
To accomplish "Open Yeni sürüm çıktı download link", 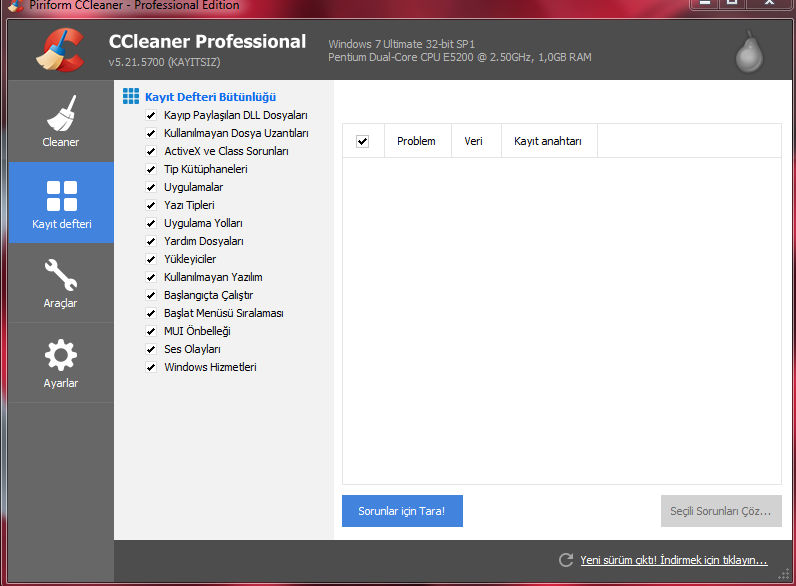I will tap(674, 560).
